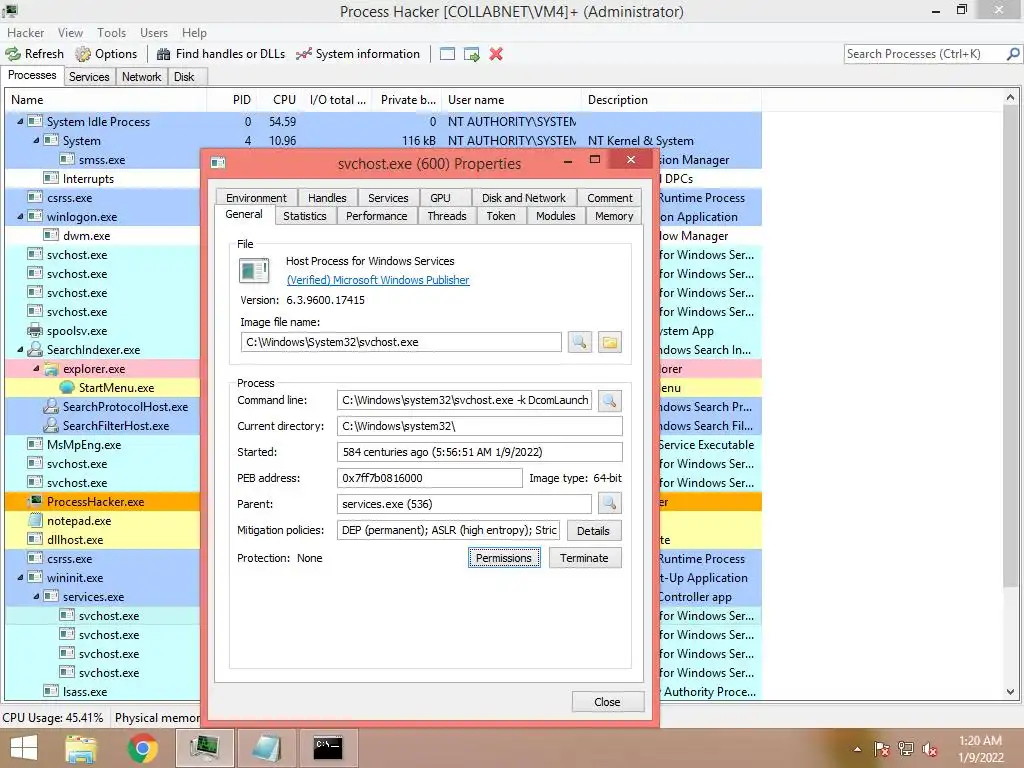This screenshot has width=1024, height=768.
Task: Open the Verified Microsoft Windows Publisher link
Action: (x=378, y=280)
